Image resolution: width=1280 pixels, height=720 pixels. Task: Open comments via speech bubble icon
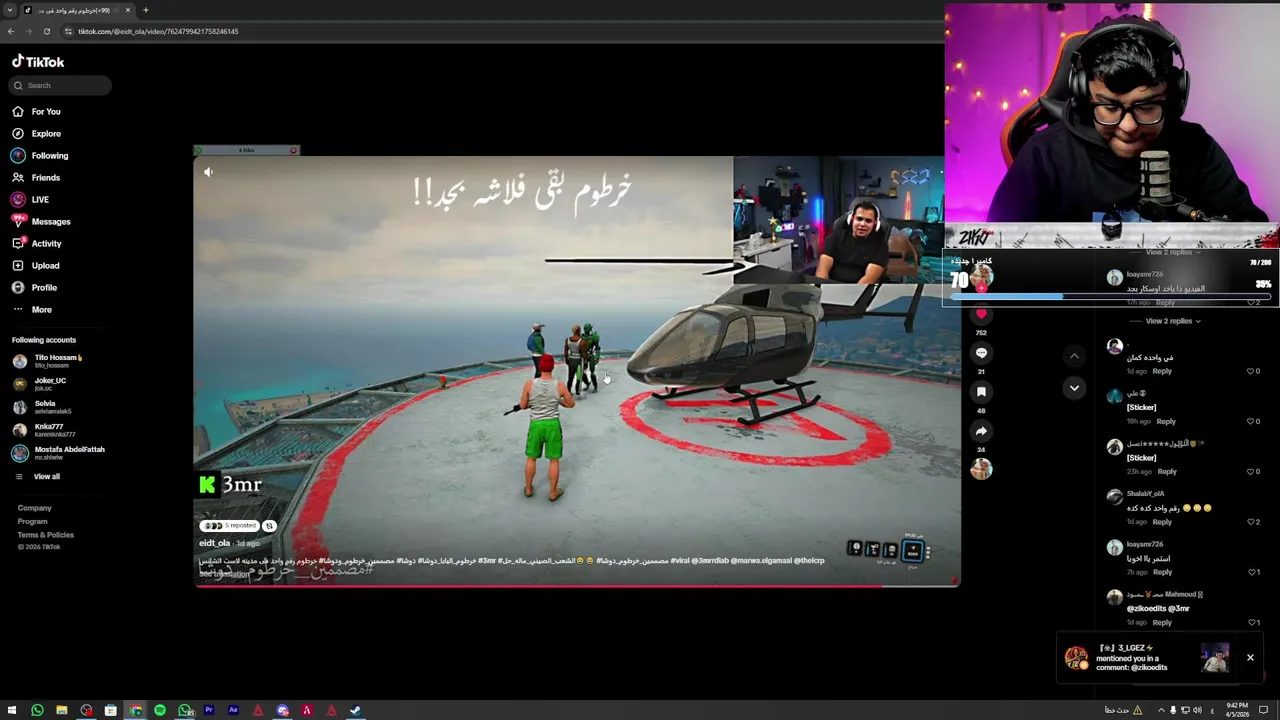[x=981, y=353]
